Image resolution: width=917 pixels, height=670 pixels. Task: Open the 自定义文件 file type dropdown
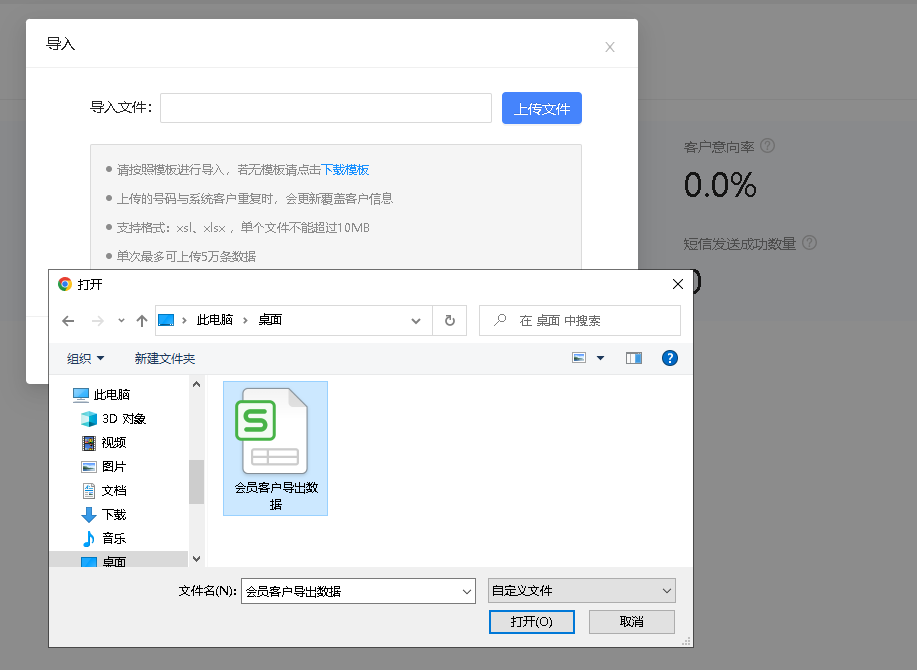pyautogui.click(x=580, y=590)
